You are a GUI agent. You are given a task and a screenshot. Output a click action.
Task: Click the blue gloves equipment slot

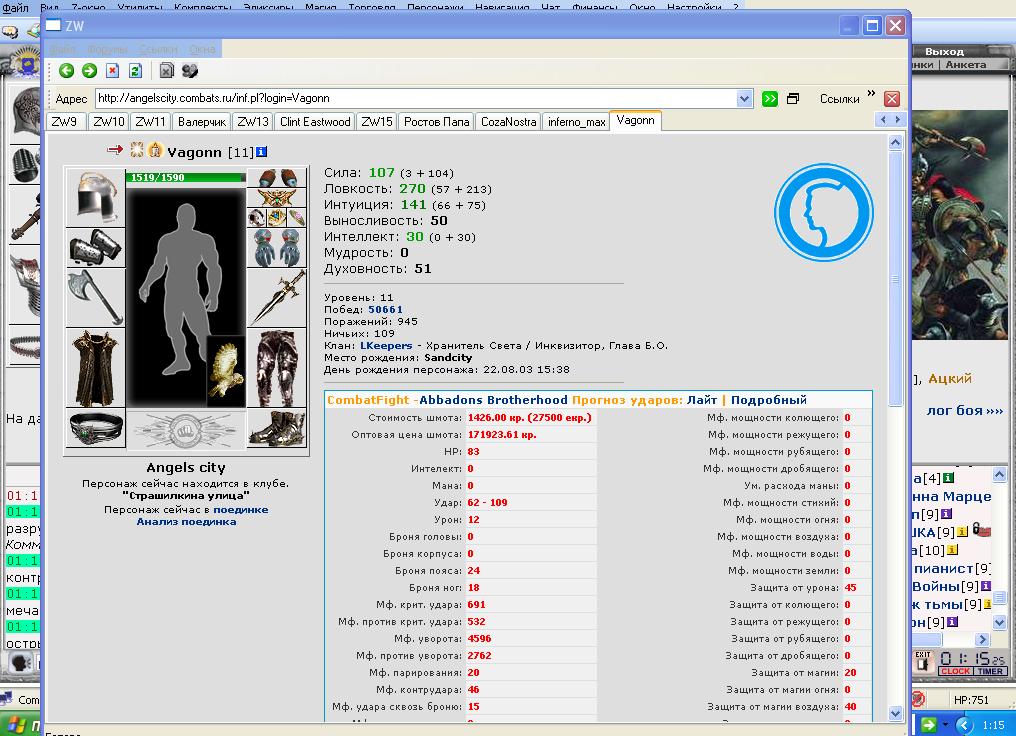coord(277,247)
